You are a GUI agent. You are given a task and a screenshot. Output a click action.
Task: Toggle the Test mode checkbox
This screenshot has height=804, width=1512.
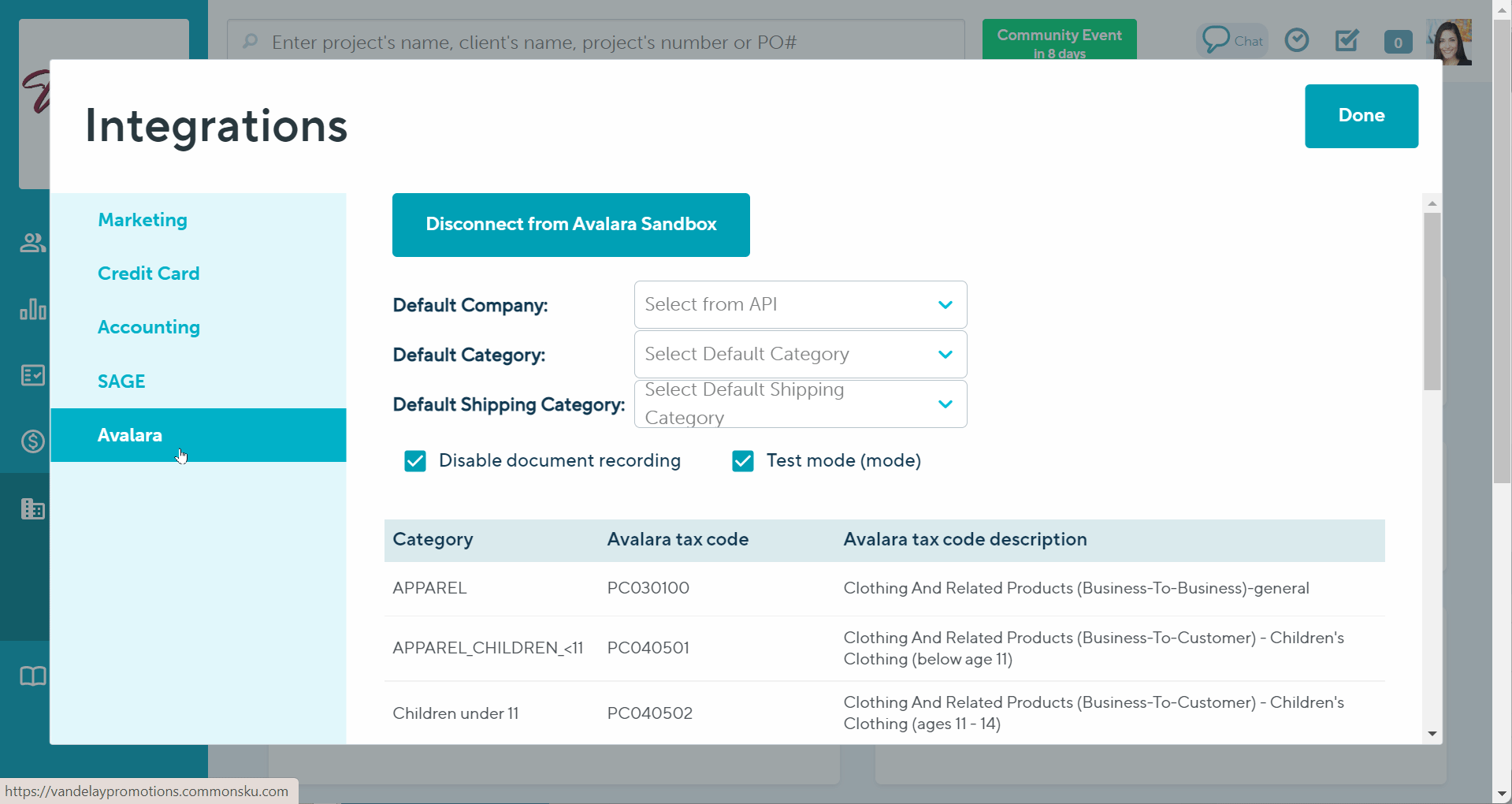coord(743,461)
